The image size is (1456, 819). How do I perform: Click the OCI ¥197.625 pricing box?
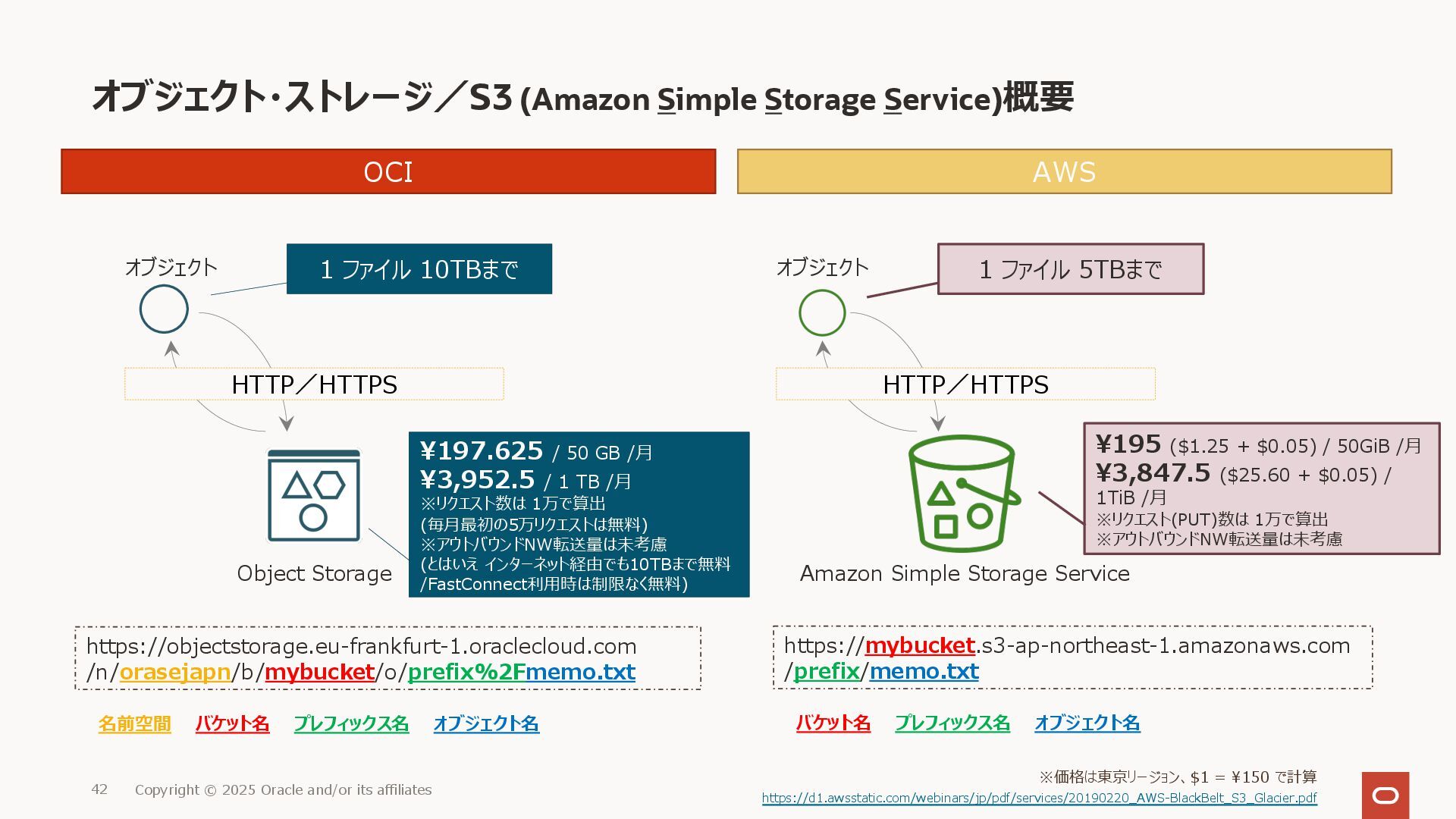tap(579, 514)
